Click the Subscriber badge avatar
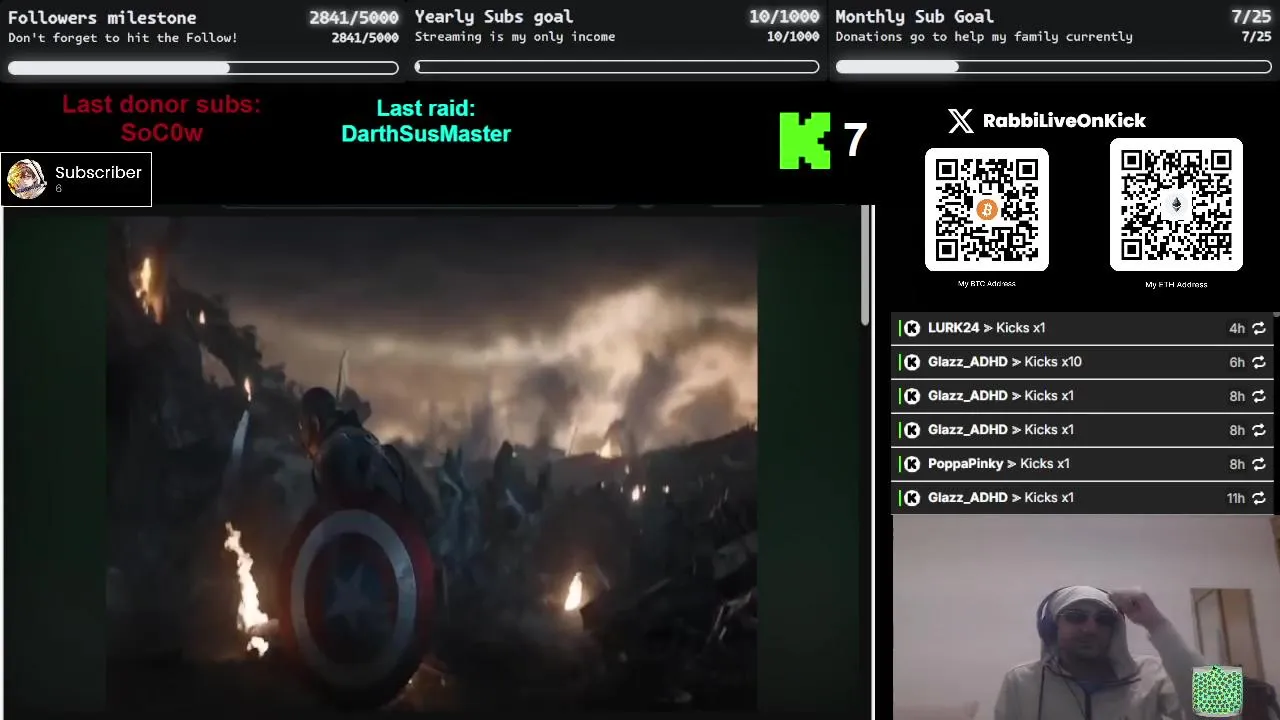 27,179
